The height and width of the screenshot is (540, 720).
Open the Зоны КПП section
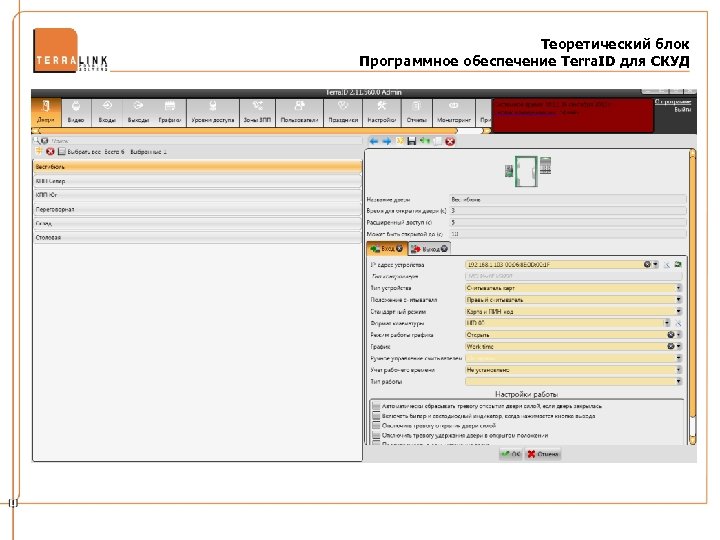coord(257,112)
